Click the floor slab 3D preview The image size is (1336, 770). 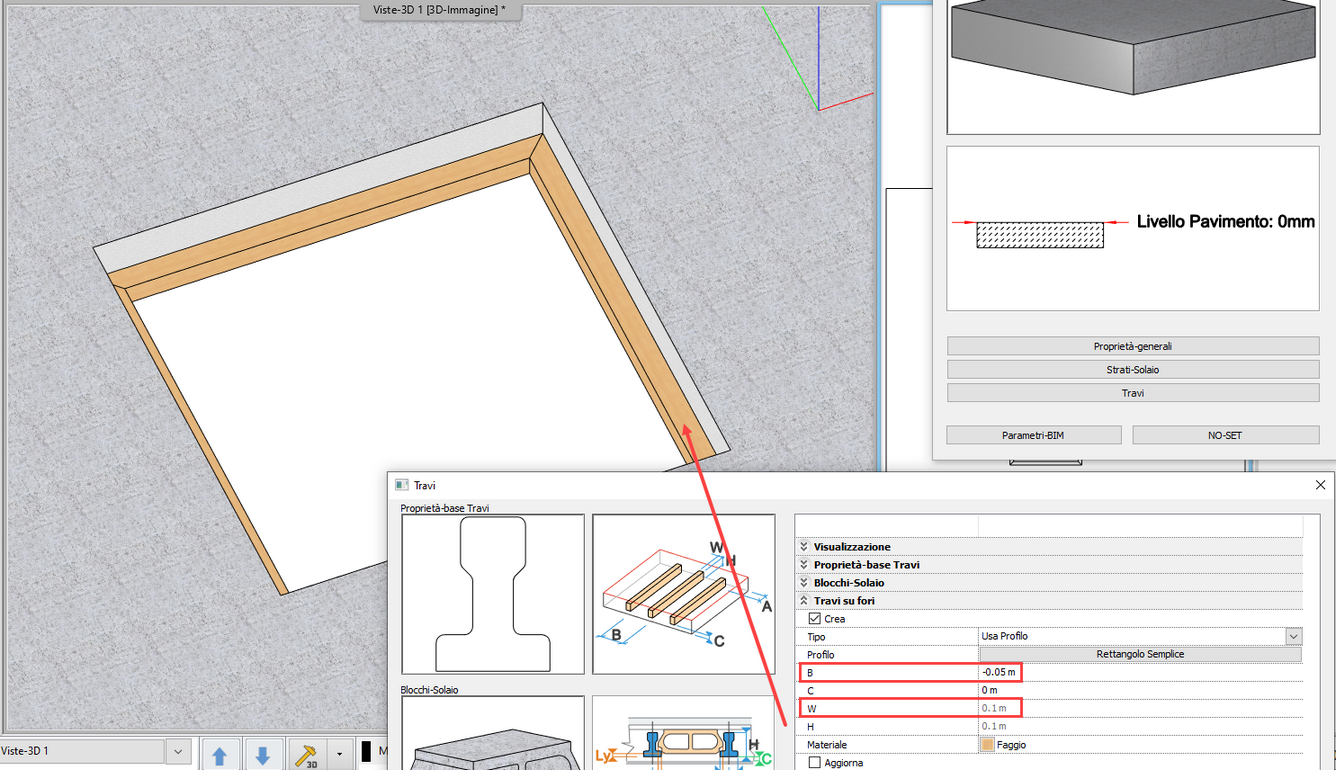point(1133,66)
